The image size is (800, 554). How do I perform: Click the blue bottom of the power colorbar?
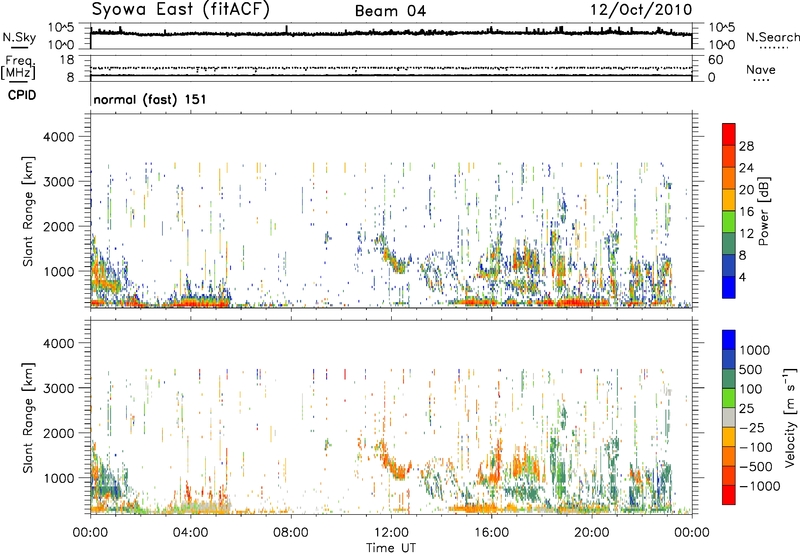[x=729, y=287]
